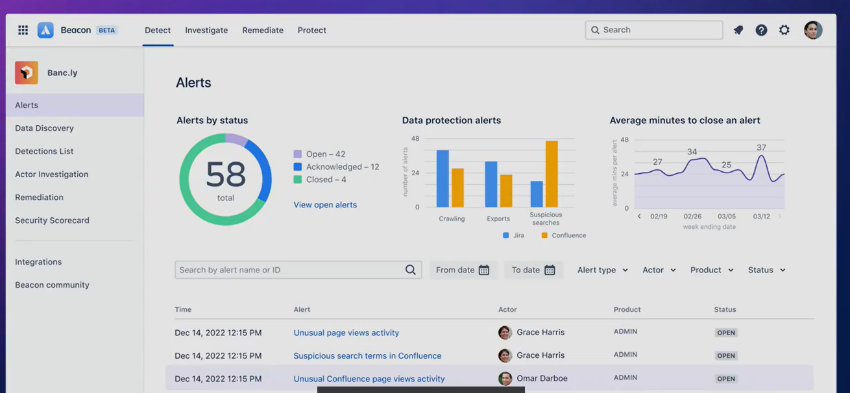Viewport: 850px width, 393px height.
Task: Open Beacon community in sidebar
Action: (x=52, y=285)
